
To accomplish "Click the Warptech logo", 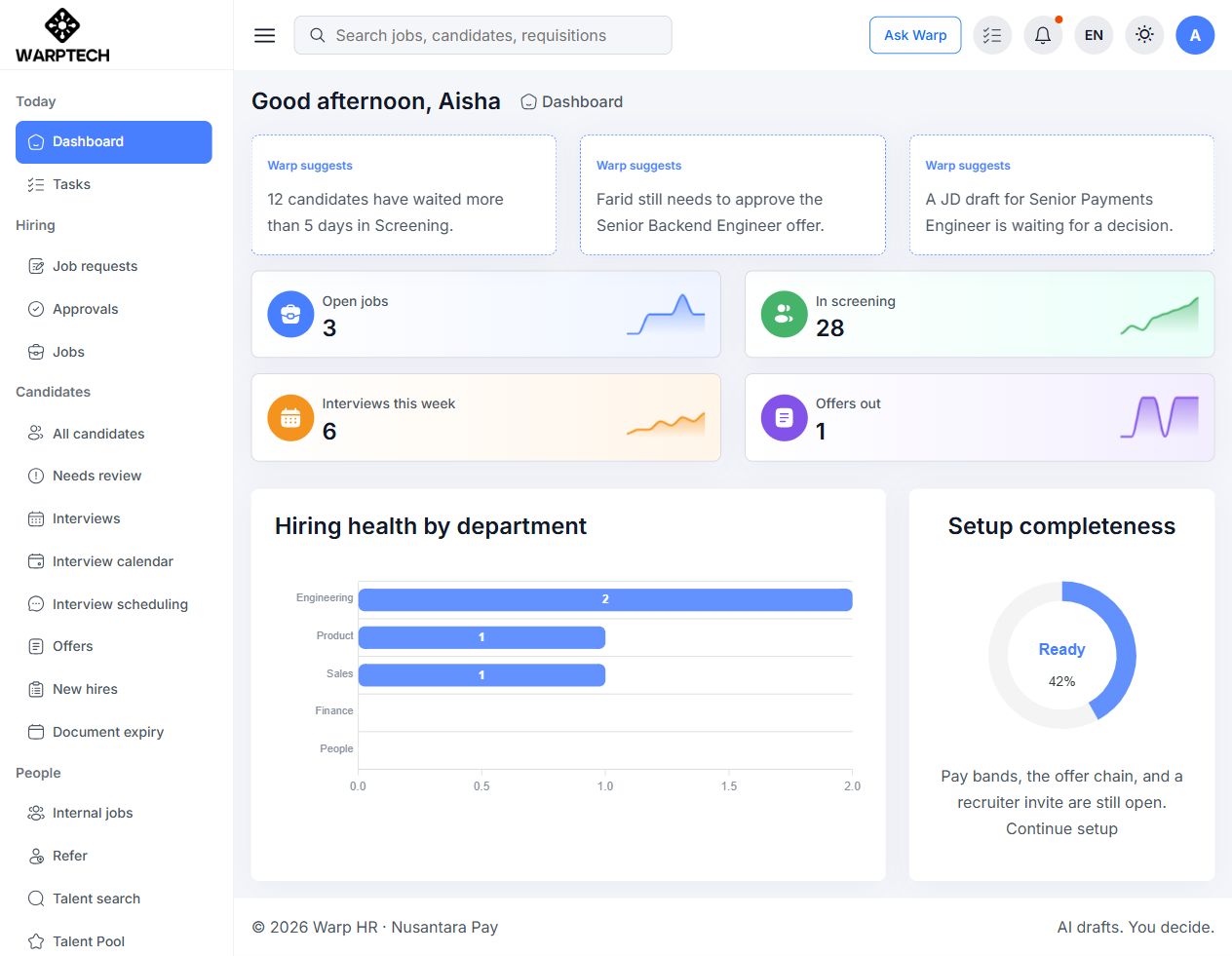I will 62,36.
